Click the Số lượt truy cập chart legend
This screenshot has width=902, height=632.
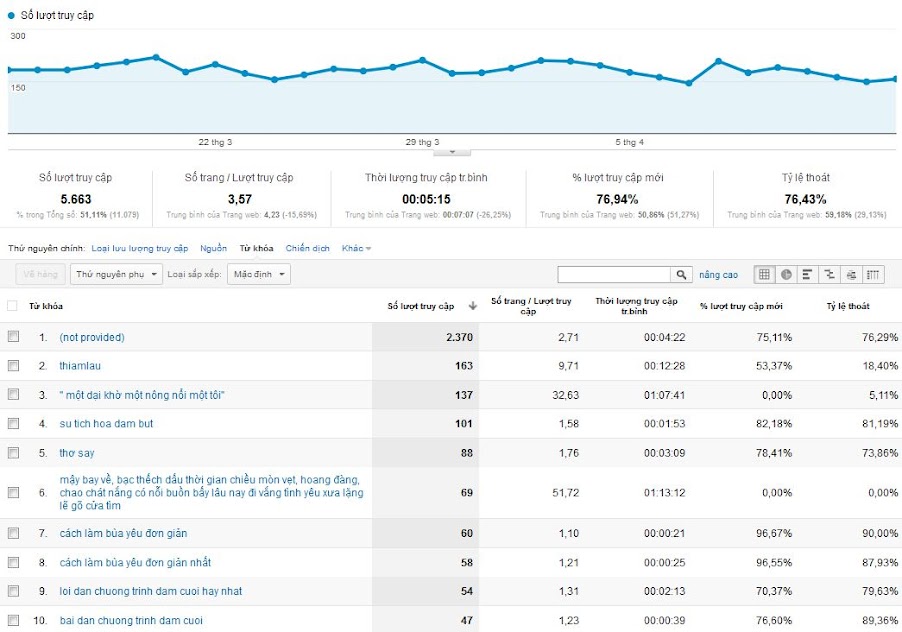click(x=51, y=16)
